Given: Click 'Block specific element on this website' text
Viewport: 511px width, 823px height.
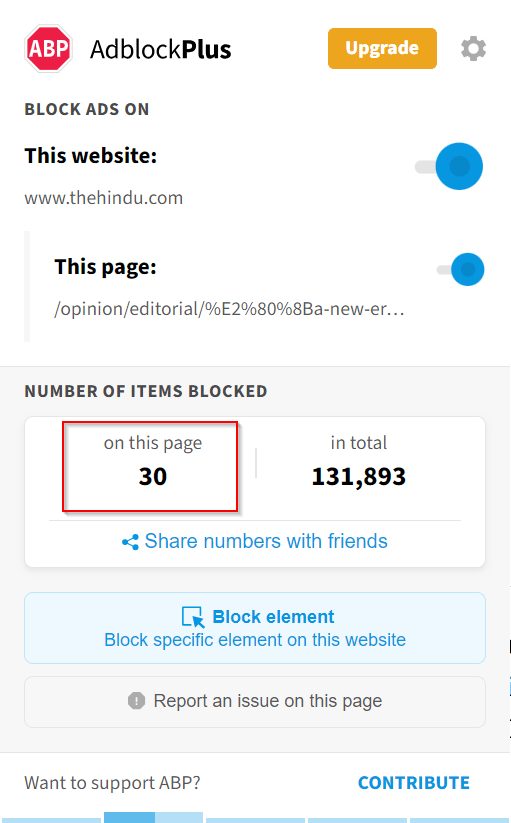Looking at the screenshot, I should click(x=255, y=640).
